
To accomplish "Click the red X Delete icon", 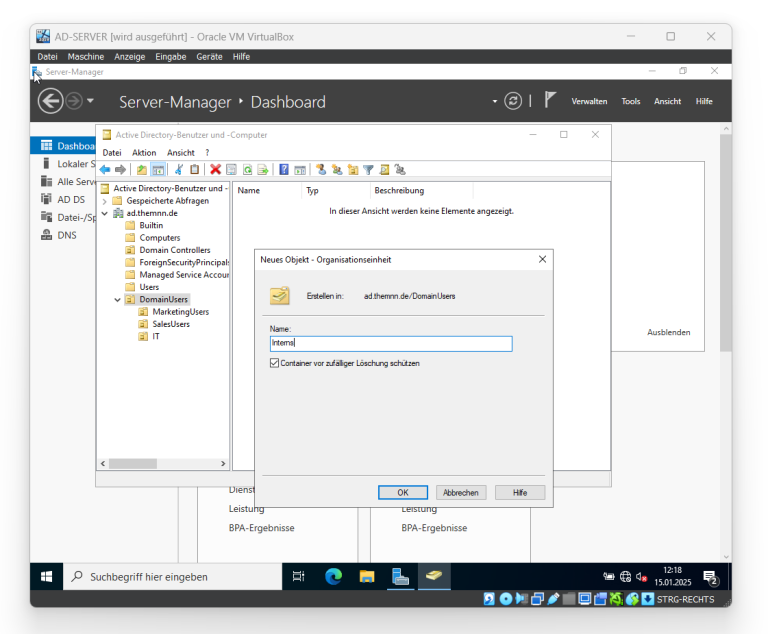I will (x=215, y=170).
